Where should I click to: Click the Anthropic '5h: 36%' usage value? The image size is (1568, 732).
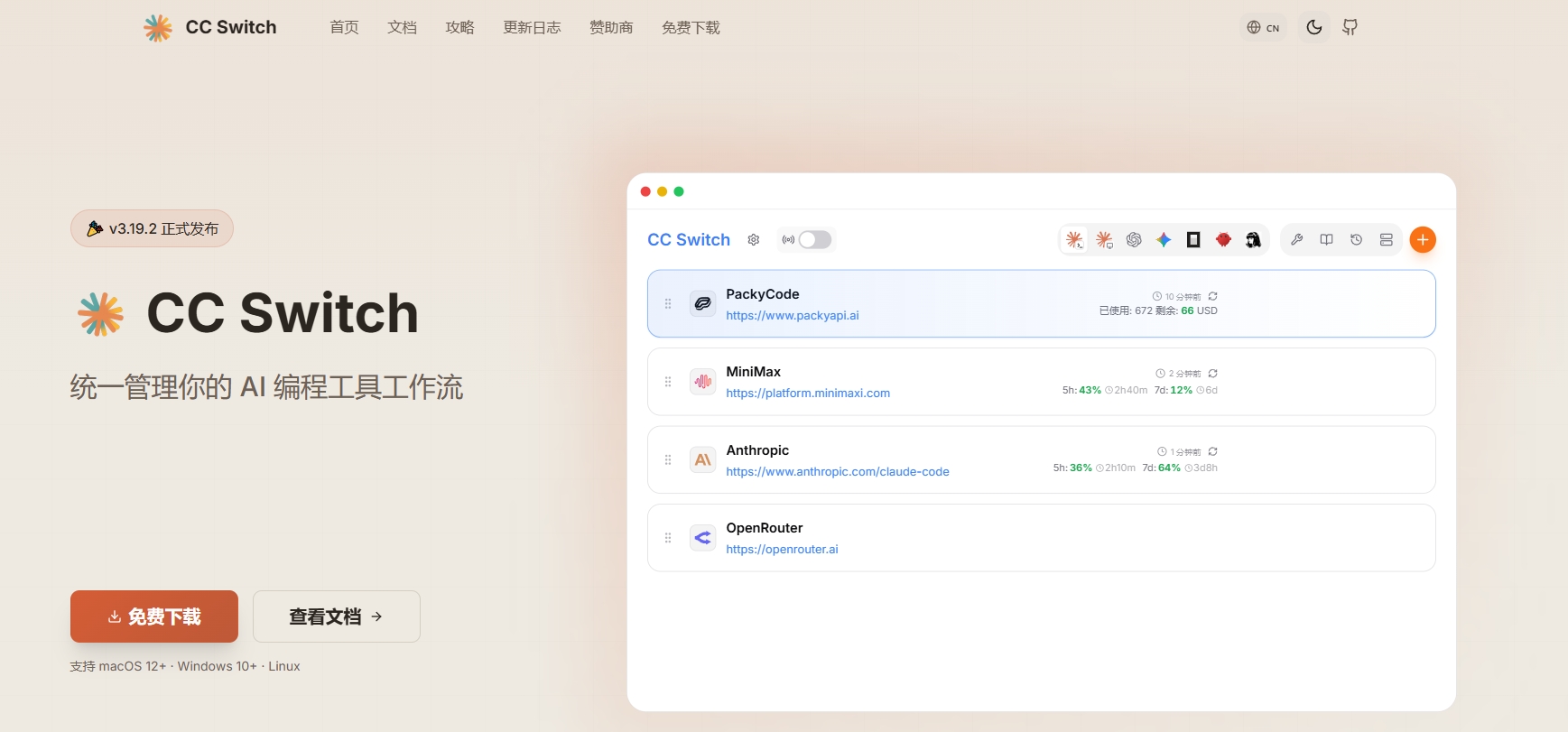click(x=1072, y=468)
